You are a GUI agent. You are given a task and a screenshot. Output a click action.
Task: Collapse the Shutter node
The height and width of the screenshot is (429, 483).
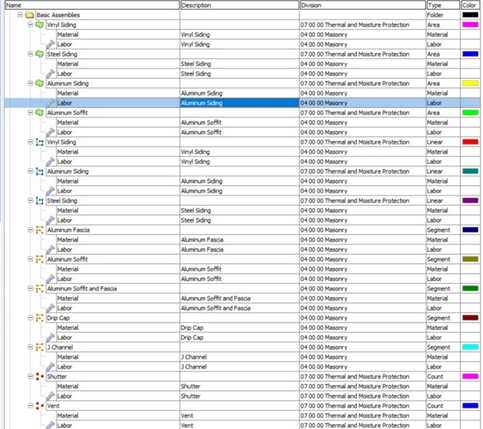(x=30, y=377)
